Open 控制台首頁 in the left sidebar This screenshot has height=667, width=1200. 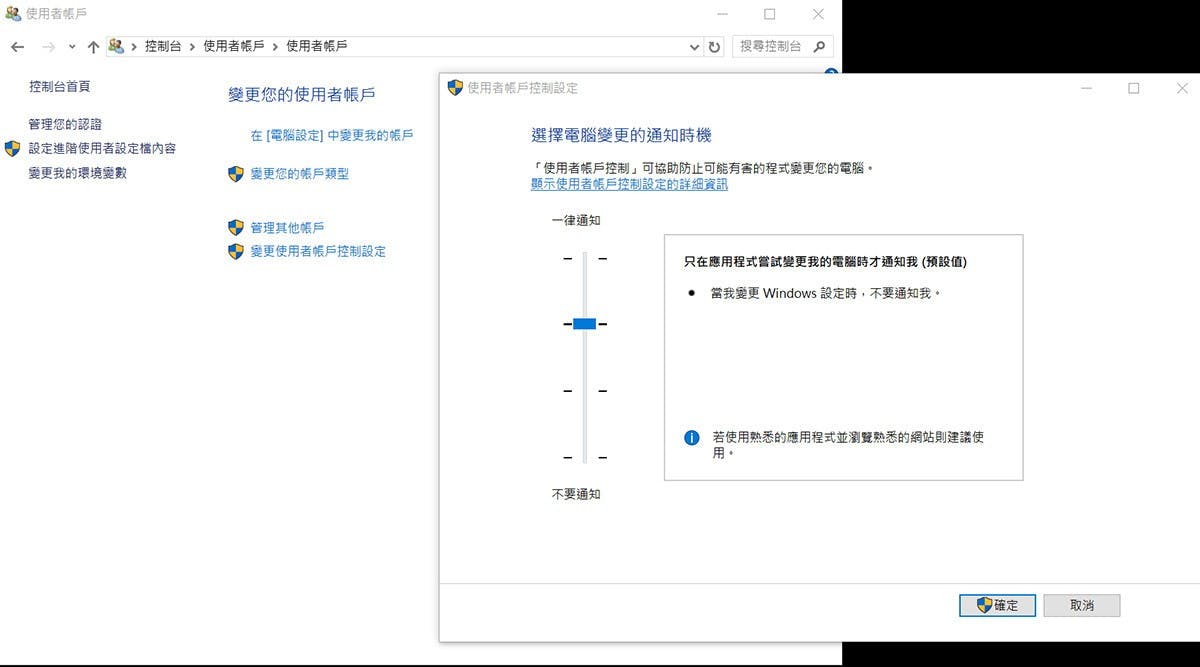click(x=60, y=87)
